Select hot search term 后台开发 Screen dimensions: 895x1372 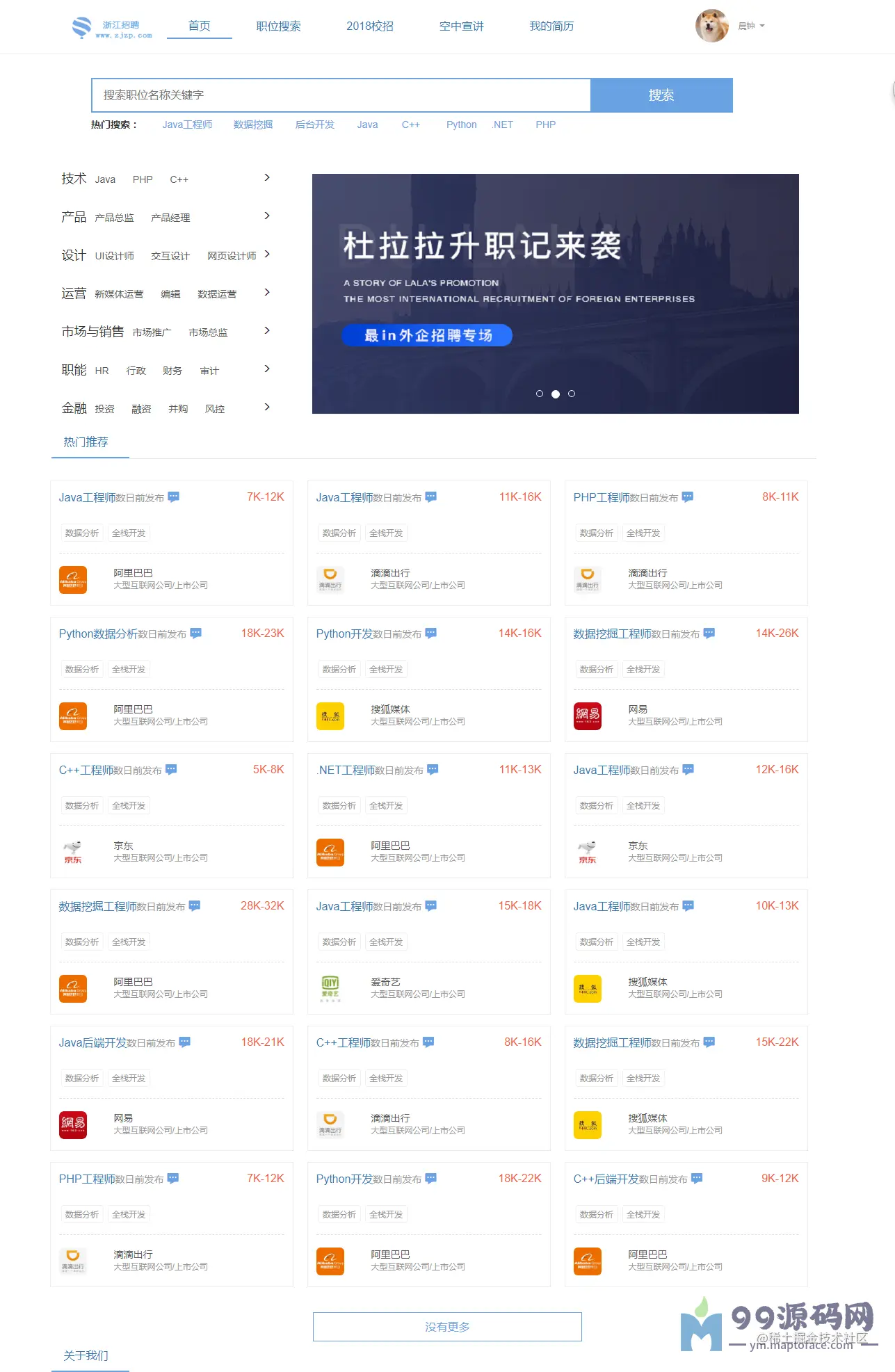pyautogui.click(x=315, y=124)
